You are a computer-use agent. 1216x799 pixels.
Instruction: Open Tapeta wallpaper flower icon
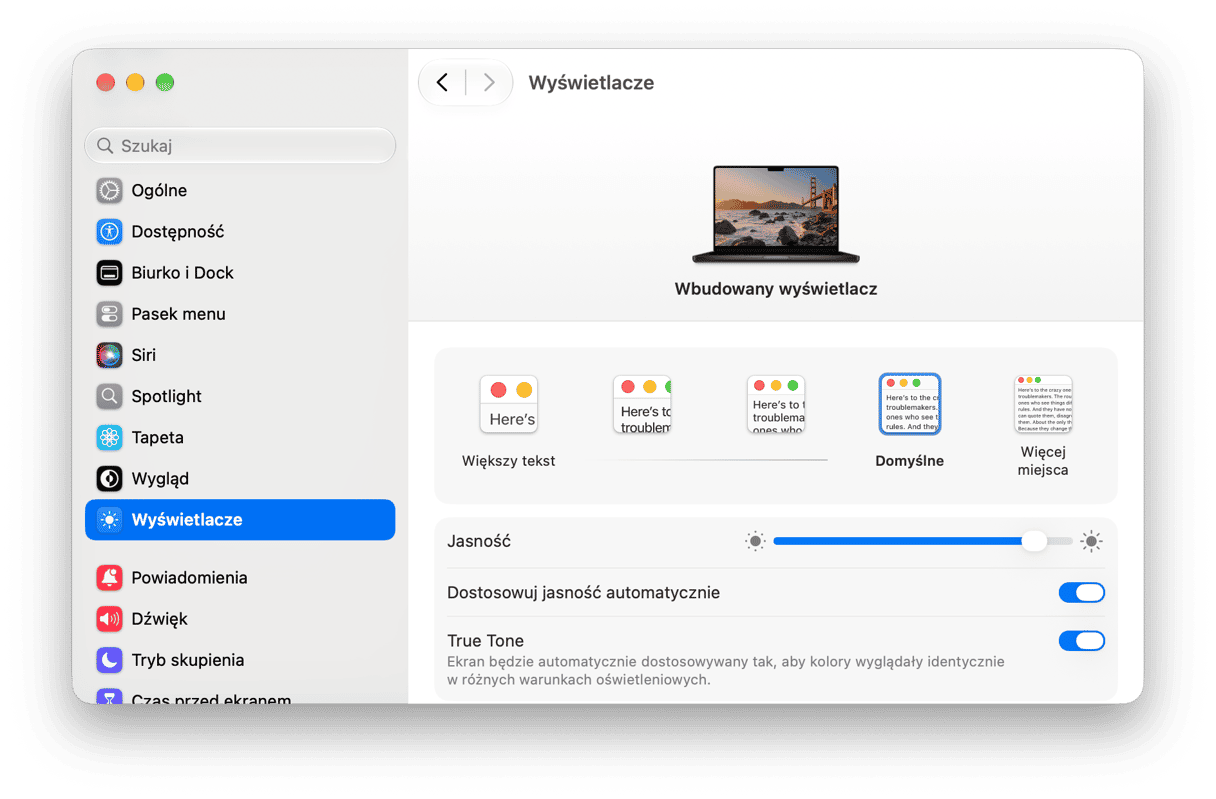point(109,437)
